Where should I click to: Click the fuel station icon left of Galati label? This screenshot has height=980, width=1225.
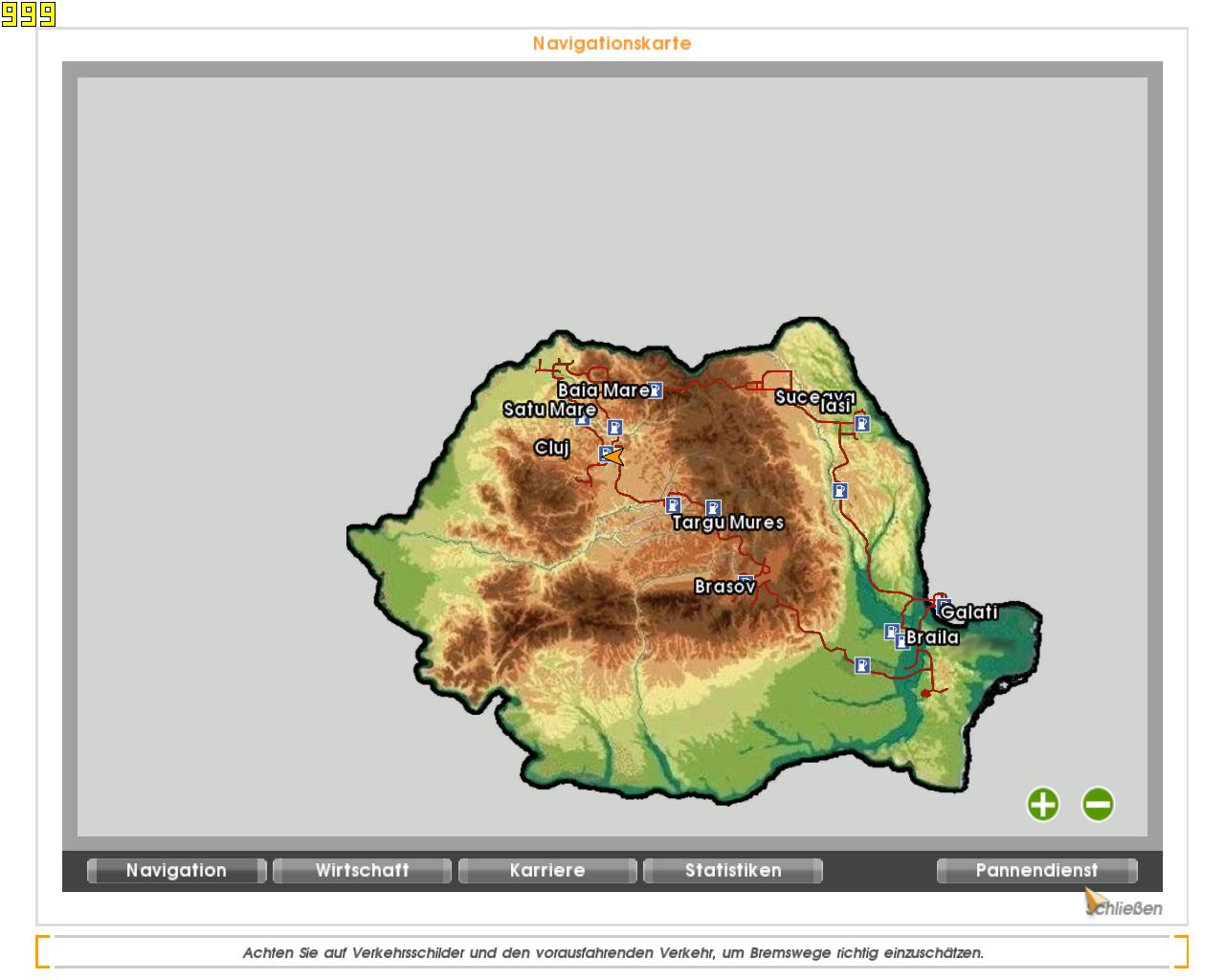click(x=943, y=605)
